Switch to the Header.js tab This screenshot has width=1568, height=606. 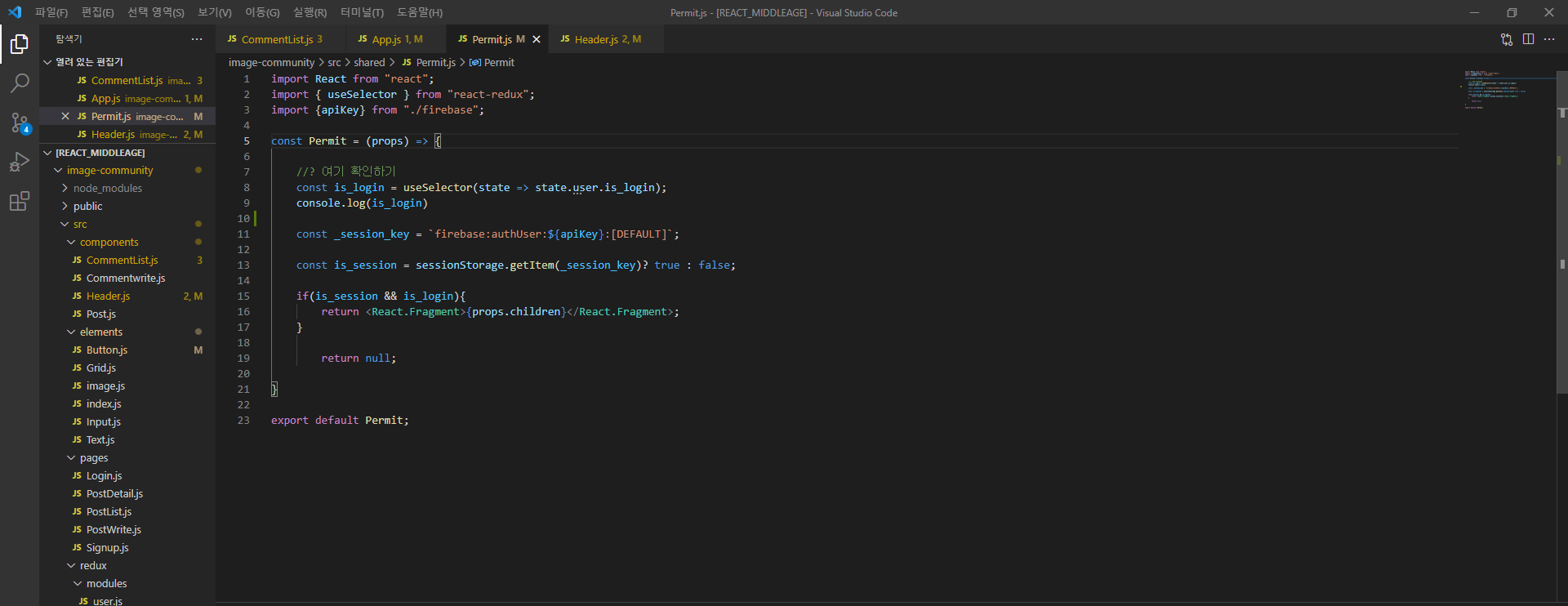605,39
